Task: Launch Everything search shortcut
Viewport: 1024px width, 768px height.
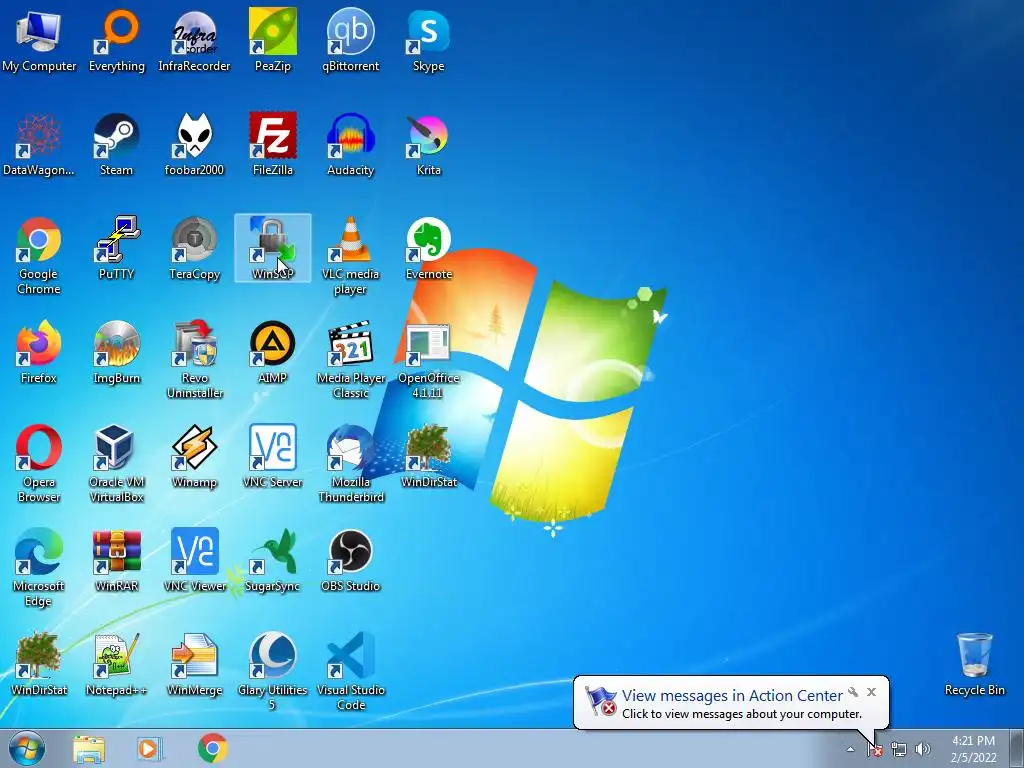Action: [x=116, y=41]
